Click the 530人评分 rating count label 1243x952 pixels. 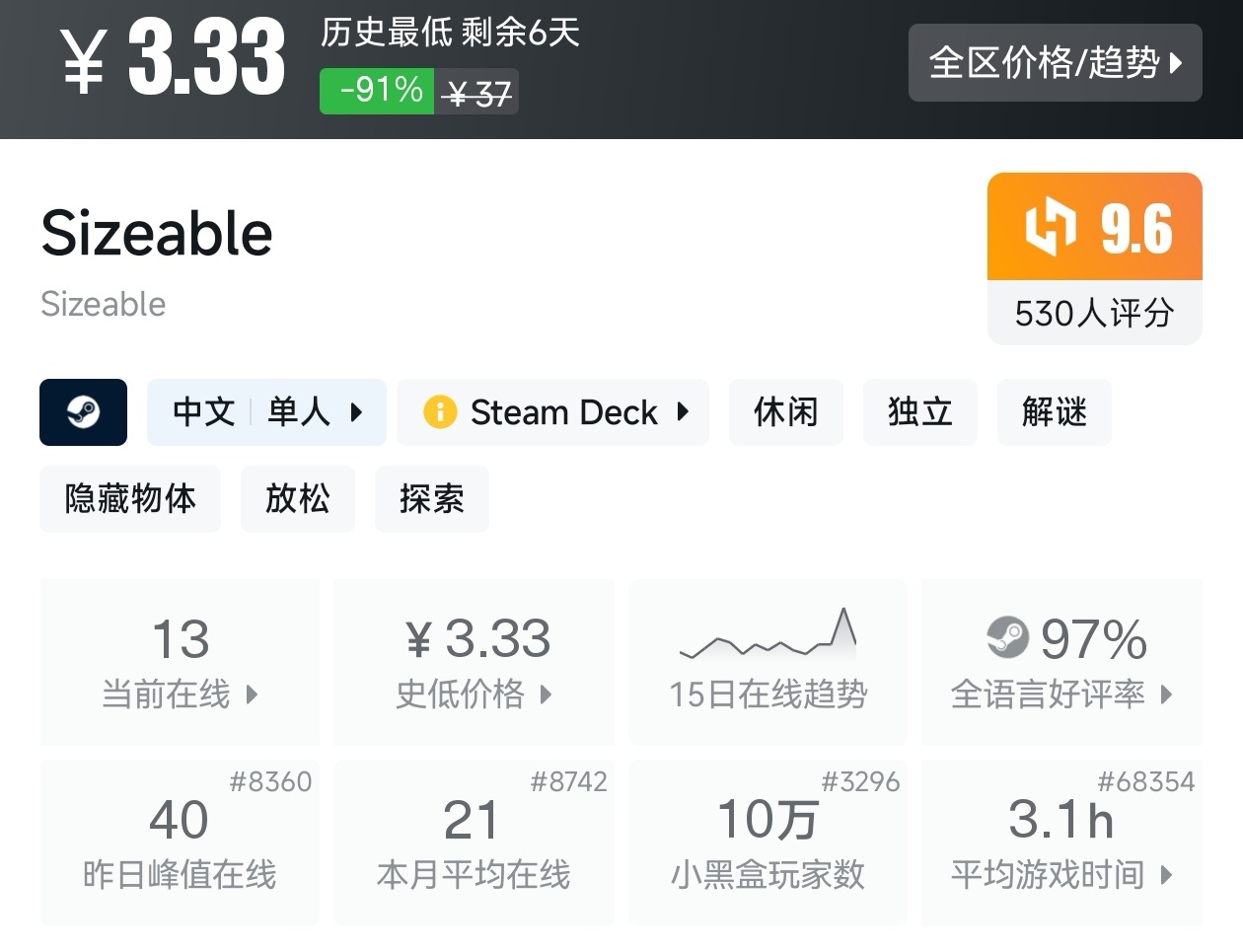point(1094,314)
